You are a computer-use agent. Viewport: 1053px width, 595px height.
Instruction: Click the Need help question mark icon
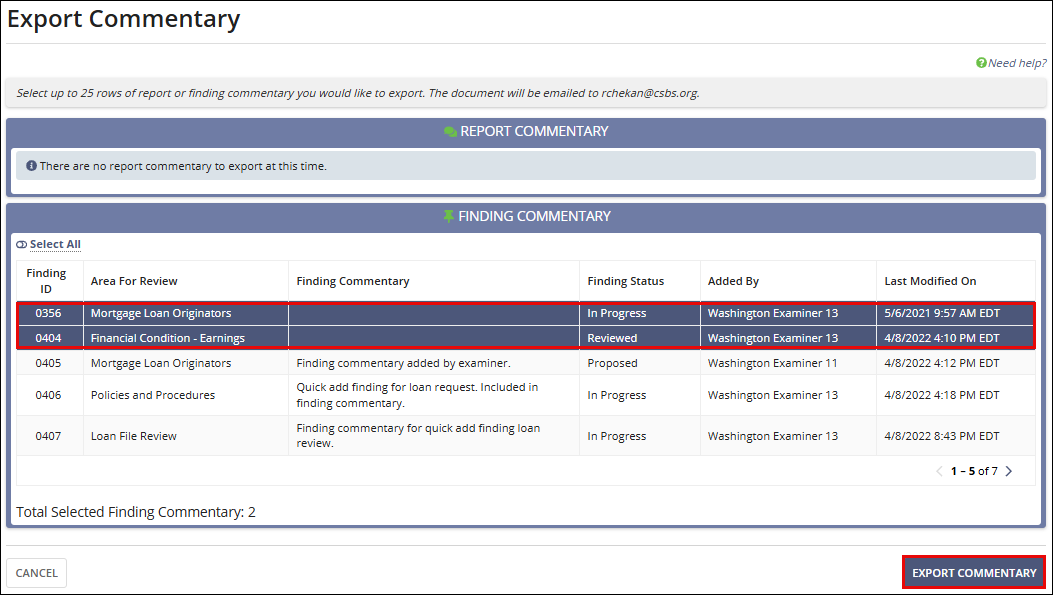pos(979,62)
